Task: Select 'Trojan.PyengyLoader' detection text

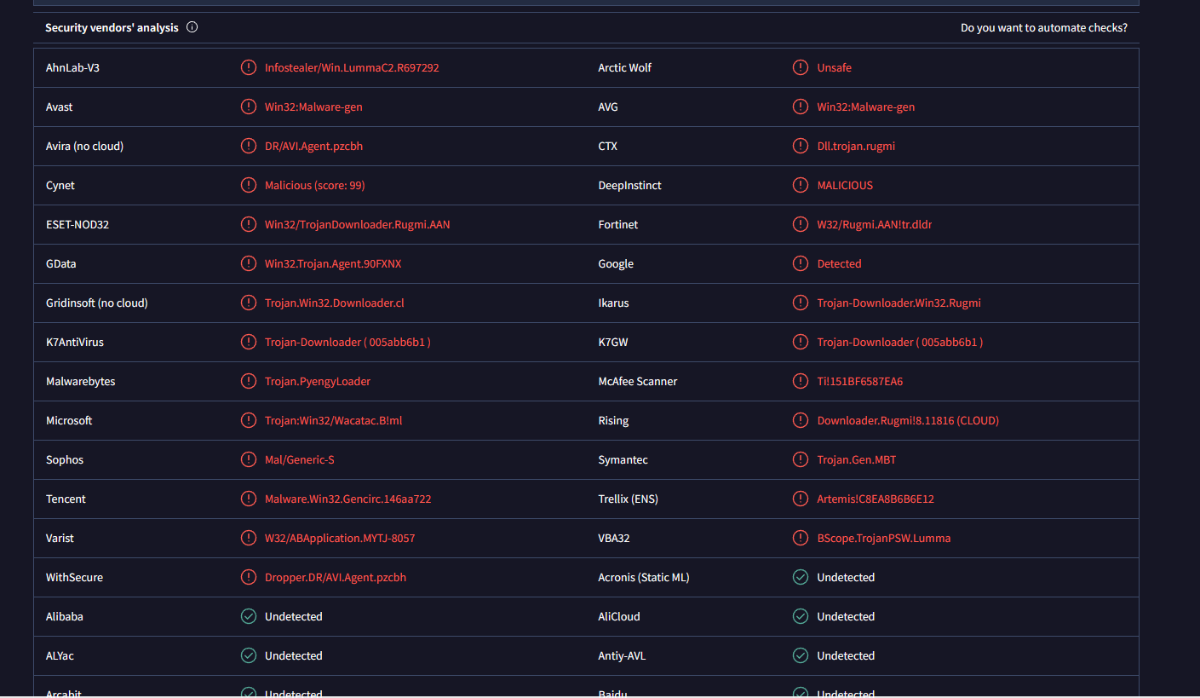Action: (x=318, y=382)
